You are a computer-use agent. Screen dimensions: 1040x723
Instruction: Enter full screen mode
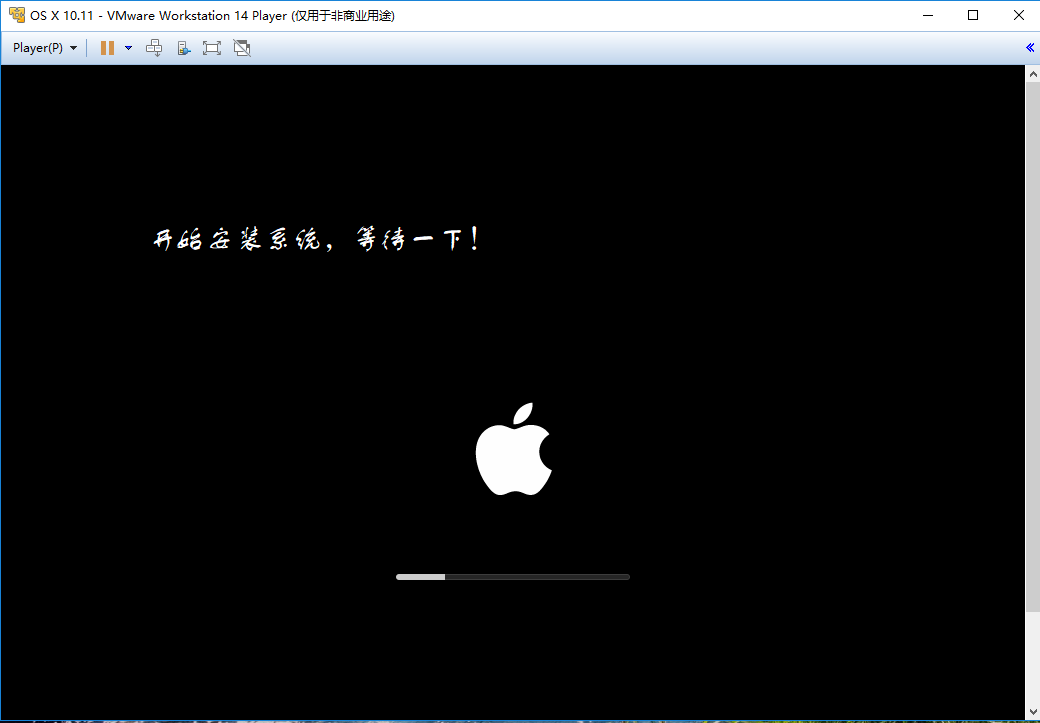pyautogui.click(x=212, y=48)
